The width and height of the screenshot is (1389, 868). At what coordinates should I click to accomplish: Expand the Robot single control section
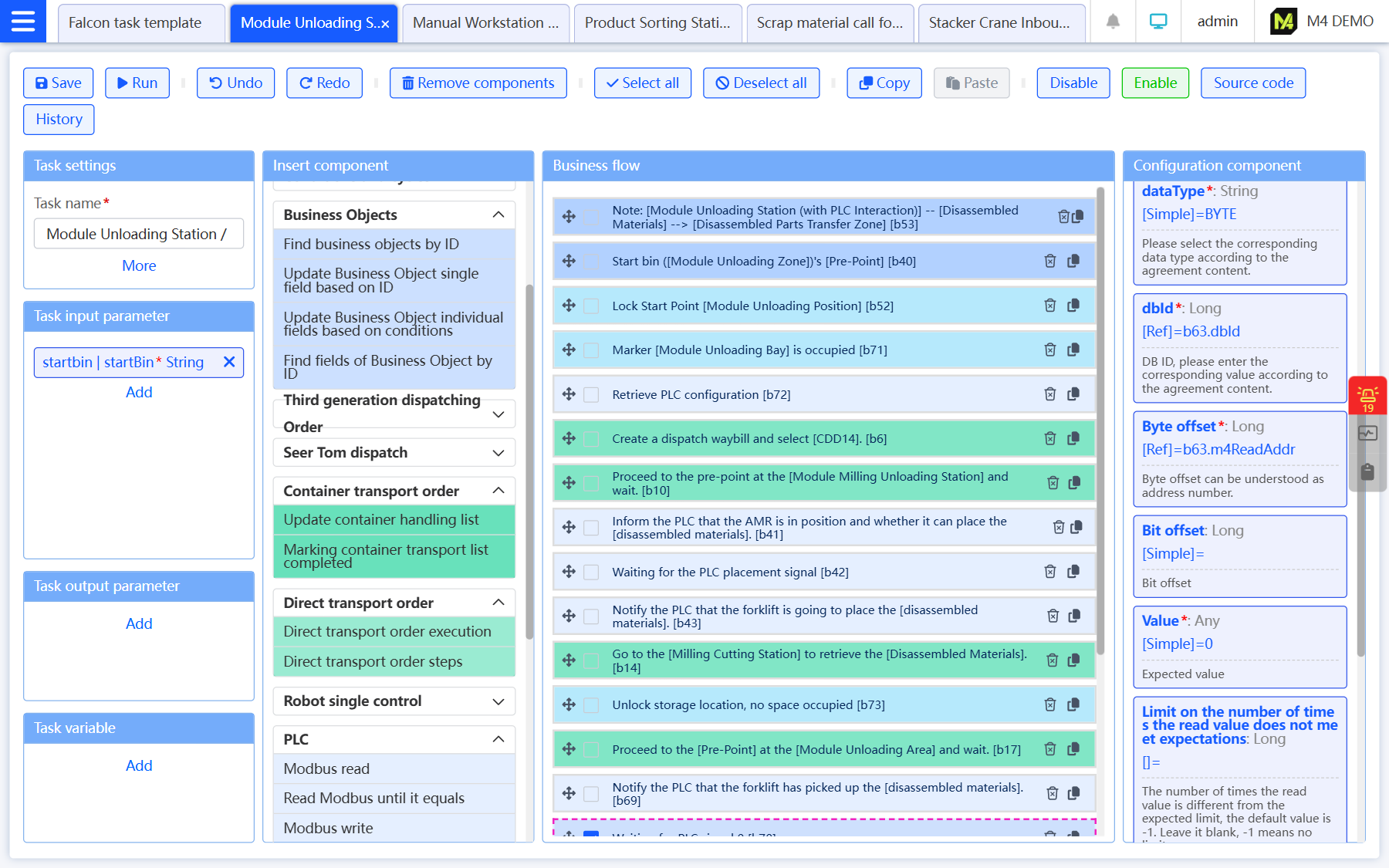[x=498, y=701]
